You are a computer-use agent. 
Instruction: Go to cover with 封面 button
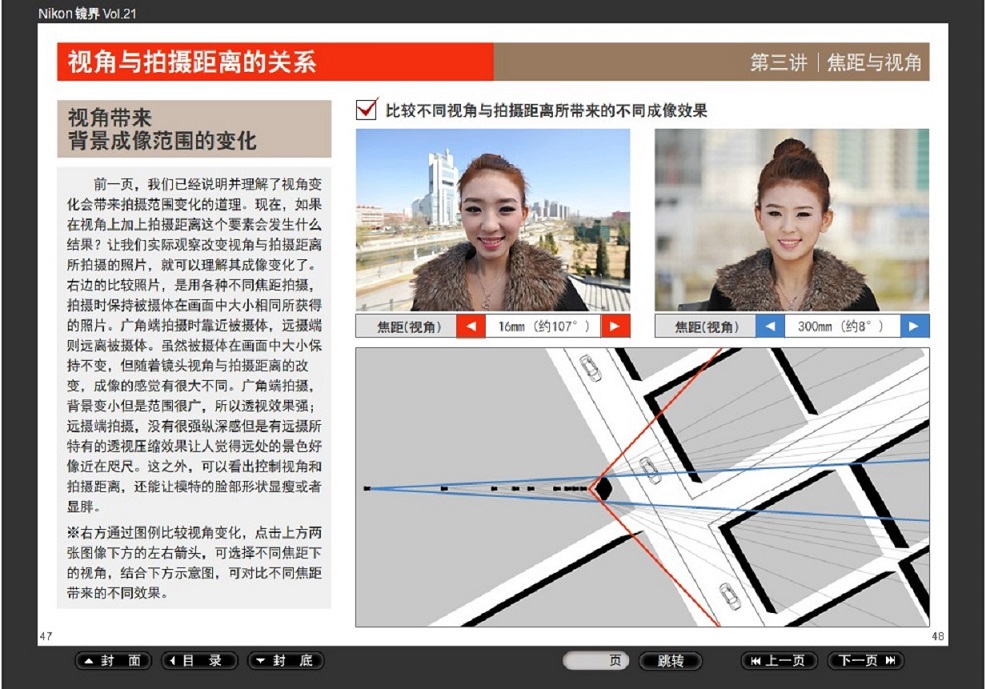tap(114, 661)
